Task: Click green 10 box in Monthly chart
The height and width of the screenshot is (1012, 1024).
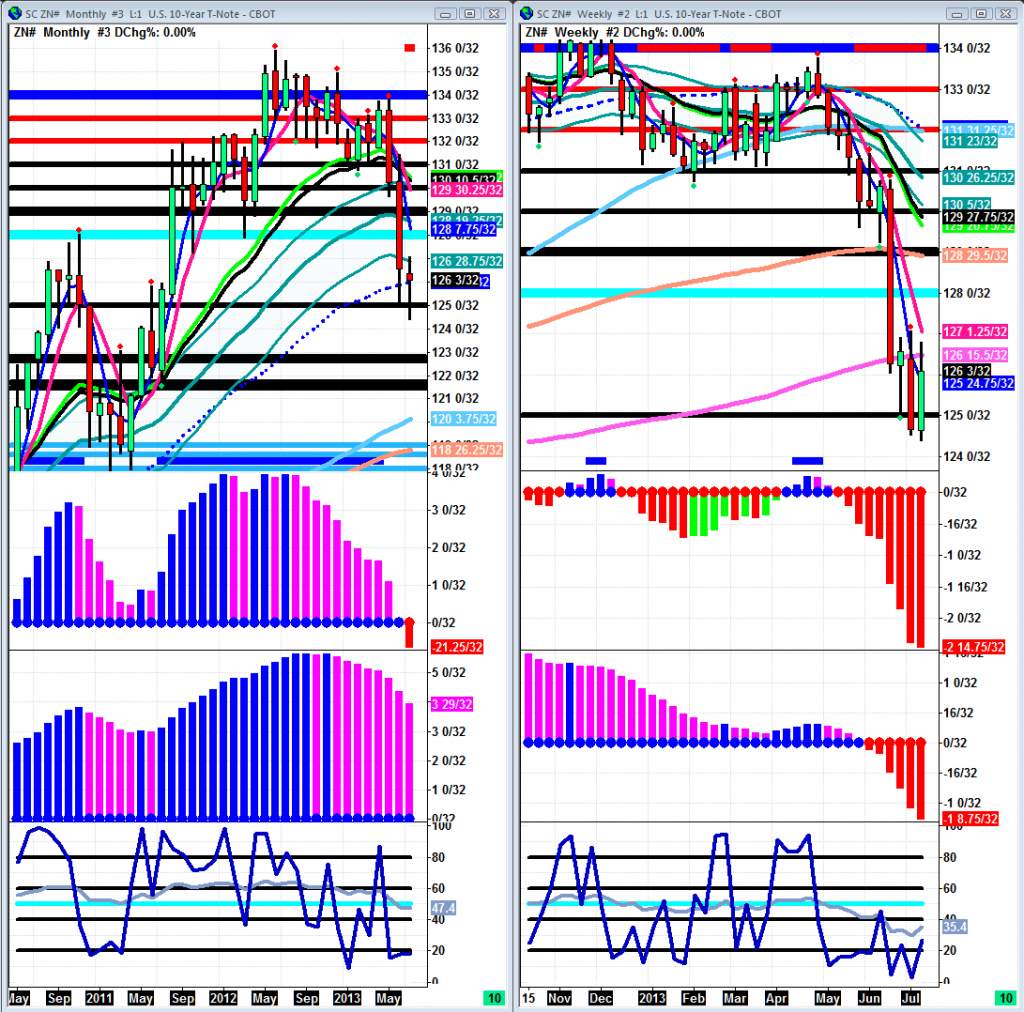Action: pyautogui.click(x=493, y=998)
